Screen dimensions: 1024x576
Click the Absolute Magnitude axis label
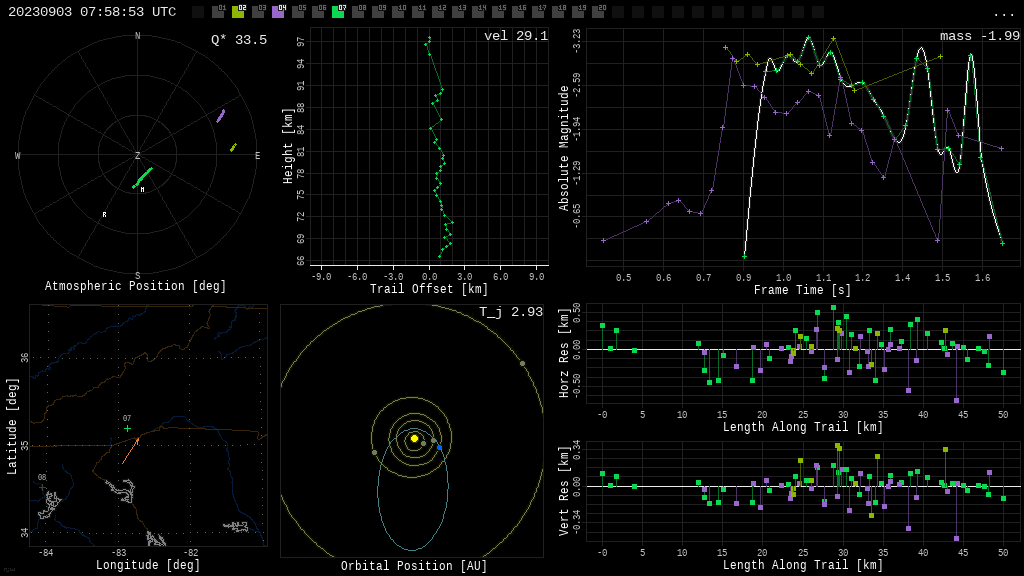pos(564,148)
